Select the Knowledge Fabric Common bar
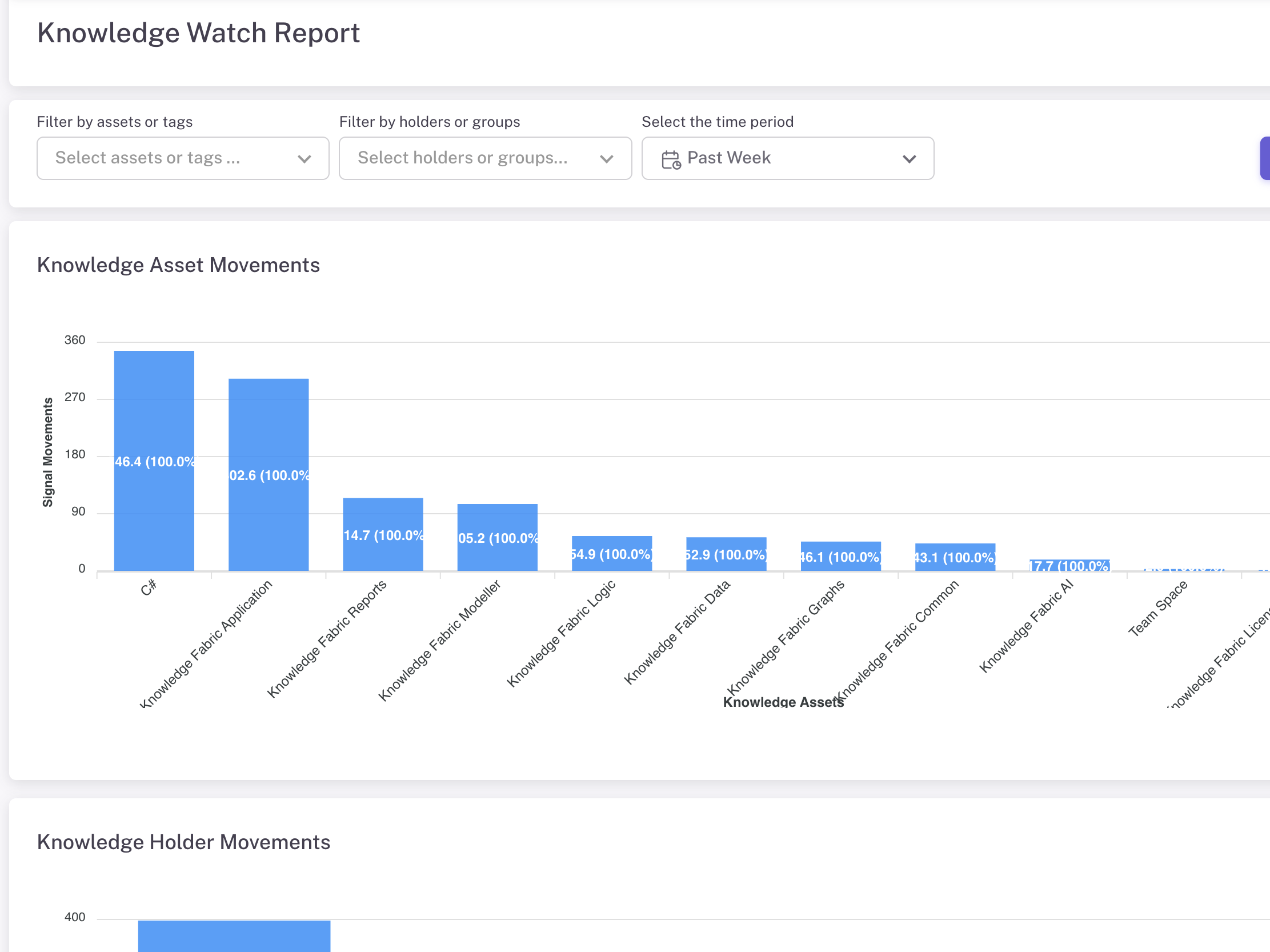The width and height of the screenshot is (1270, 952). pos(955,557)
